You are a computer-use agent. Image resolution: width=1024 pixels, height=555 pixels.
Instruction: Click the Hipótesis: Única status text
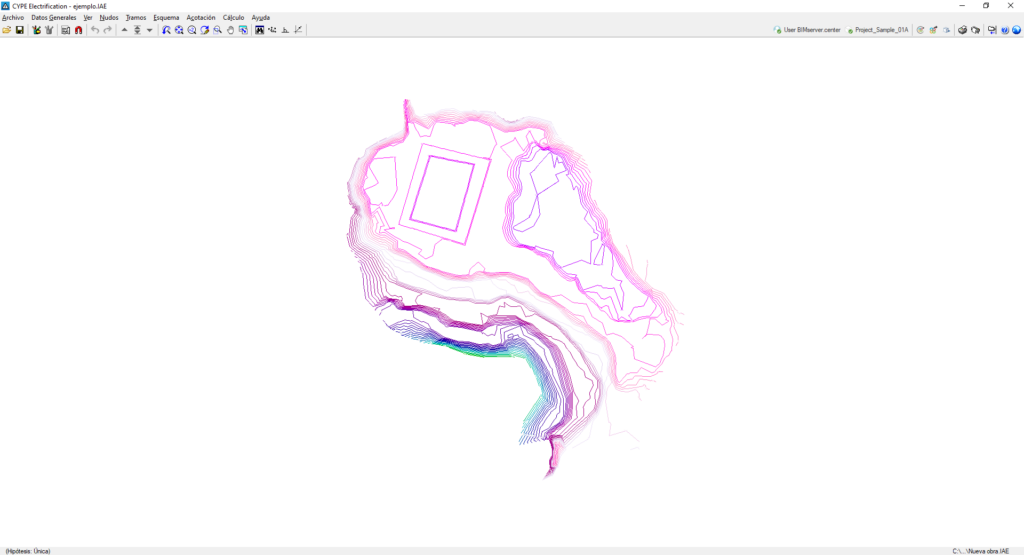(x=27, y=551)
